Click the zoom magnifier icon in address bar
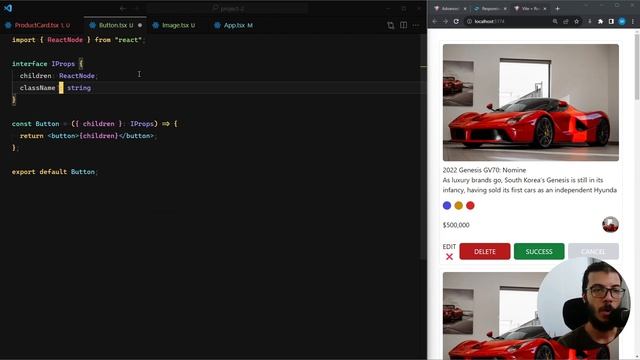This screenshot has width=640, height=360. click(555, 21)
